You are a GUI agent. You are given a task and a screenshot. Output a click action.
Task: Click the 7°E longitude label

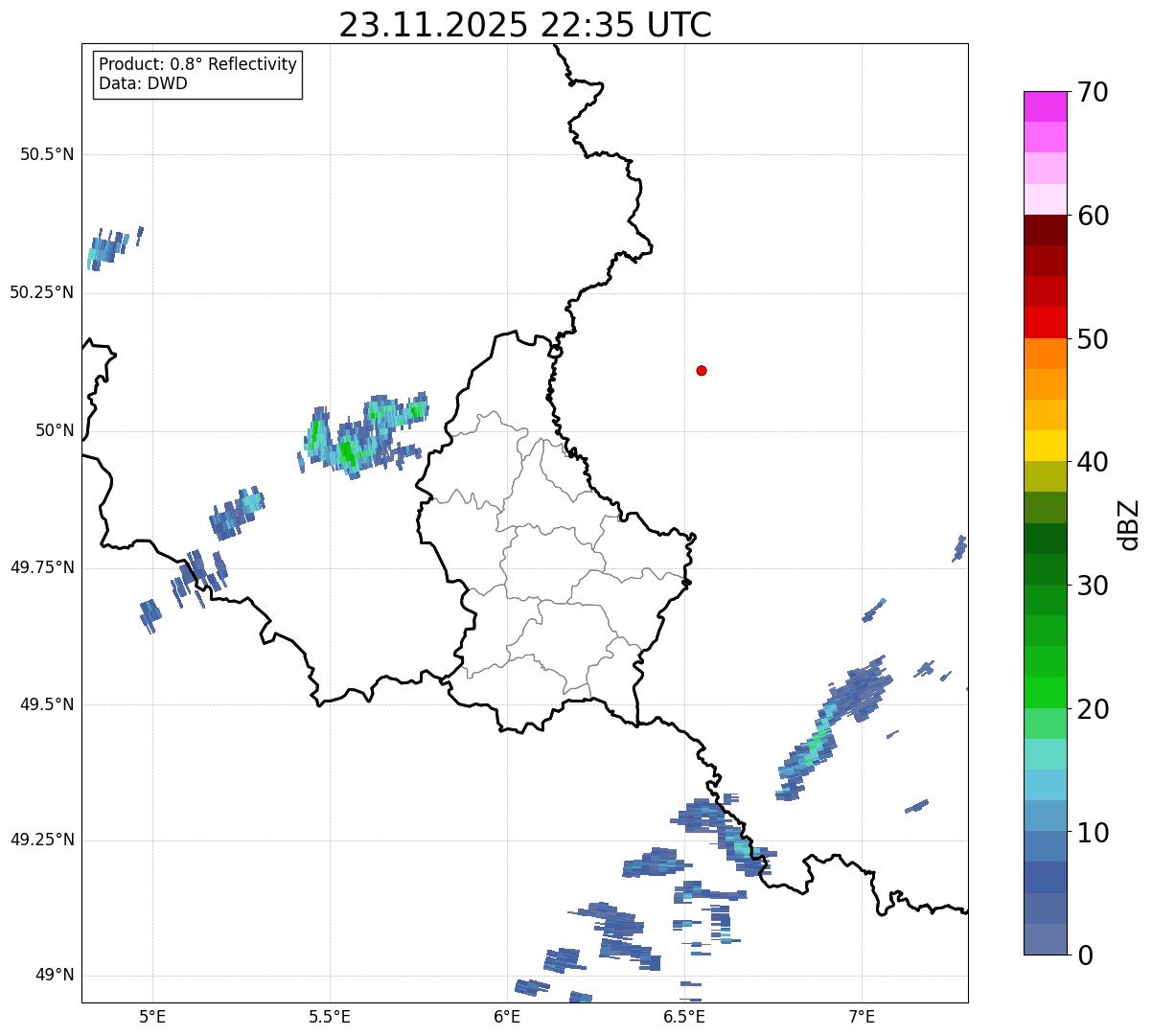(862, 1016)
